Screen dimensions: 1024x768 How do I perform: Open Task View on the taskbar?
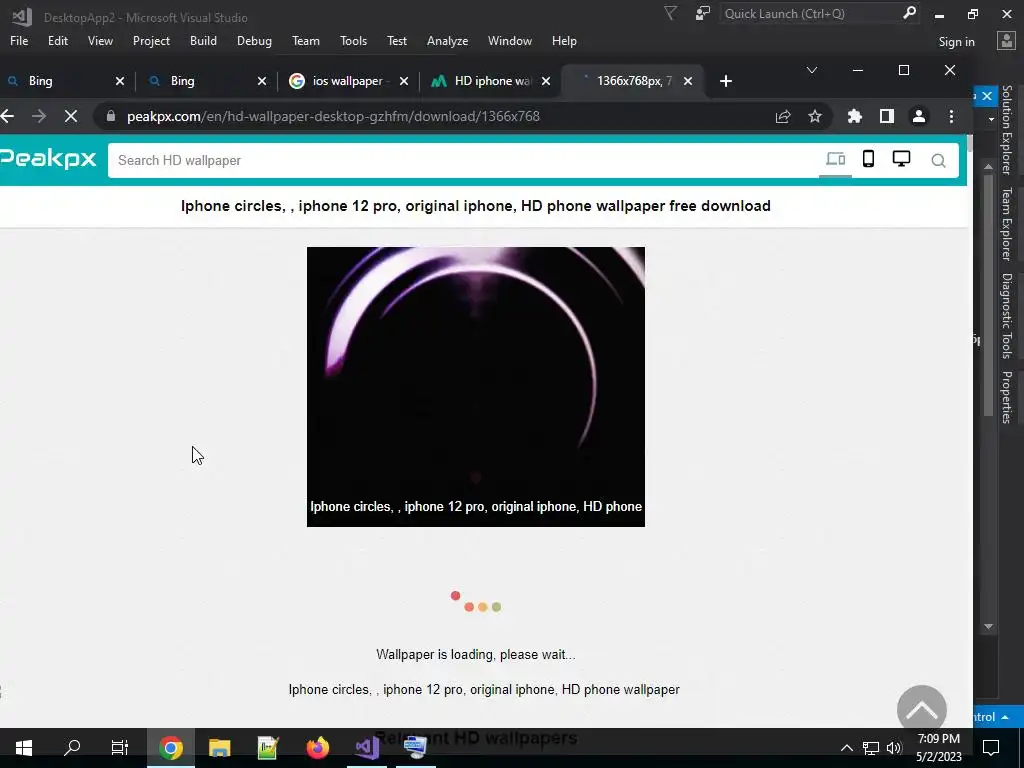[120, 748]
